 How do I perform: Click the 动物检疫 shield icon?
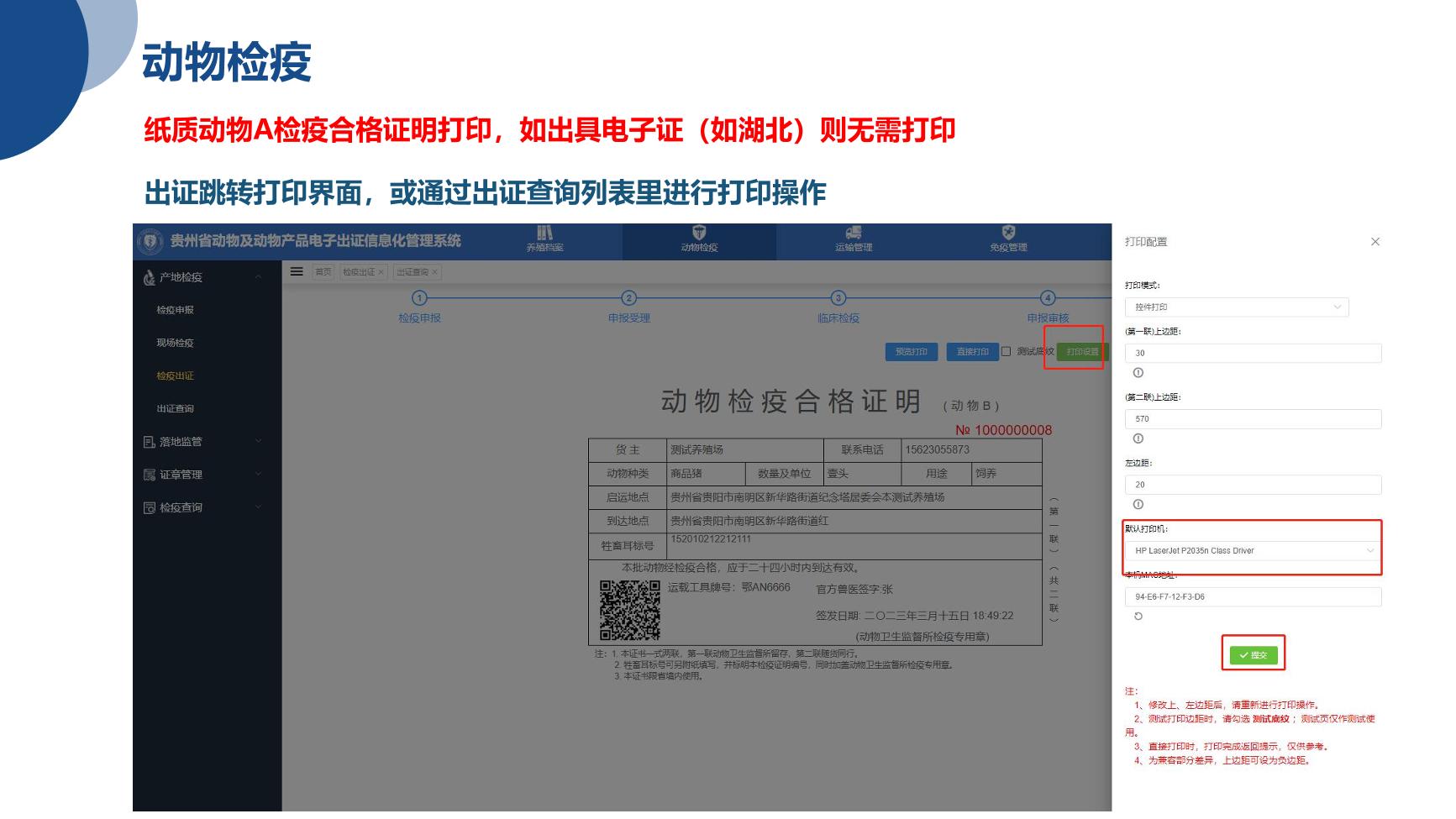699,233
